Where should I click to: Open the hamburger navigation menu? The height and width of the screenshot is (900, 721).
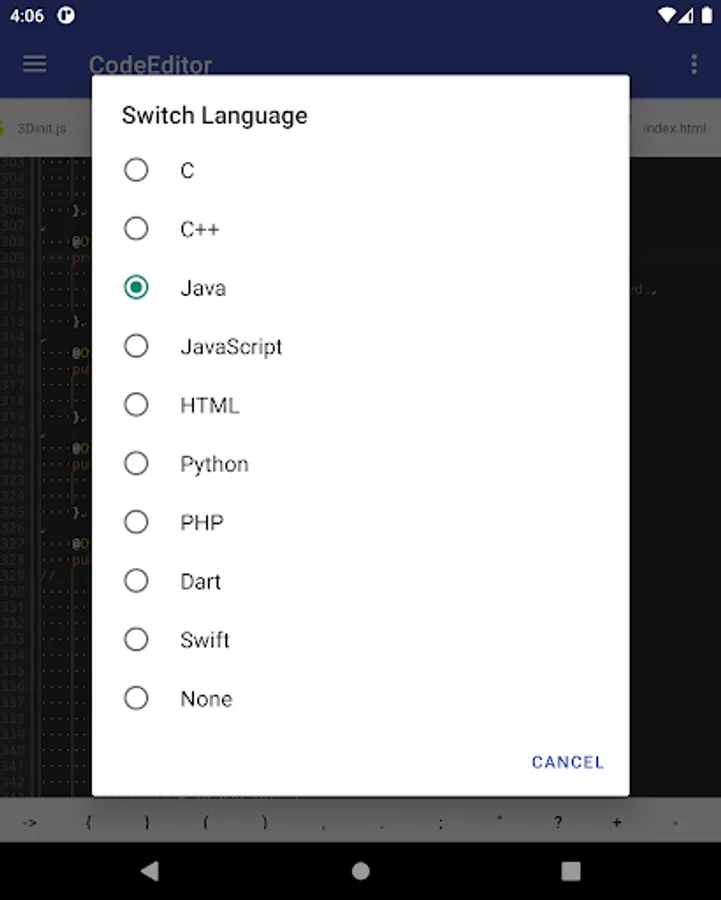[35, 65]
